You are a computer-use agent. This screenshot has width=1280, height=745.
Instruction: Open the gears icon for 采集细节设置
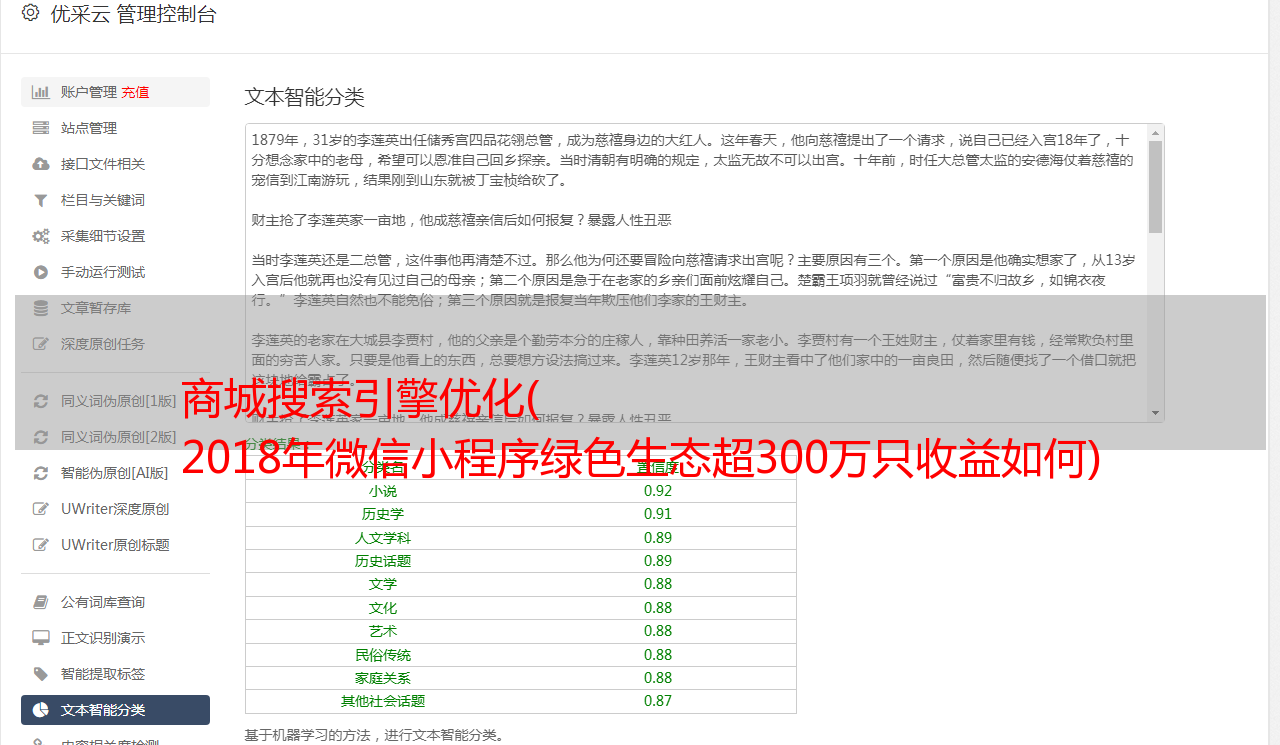[x=41, y=236]
